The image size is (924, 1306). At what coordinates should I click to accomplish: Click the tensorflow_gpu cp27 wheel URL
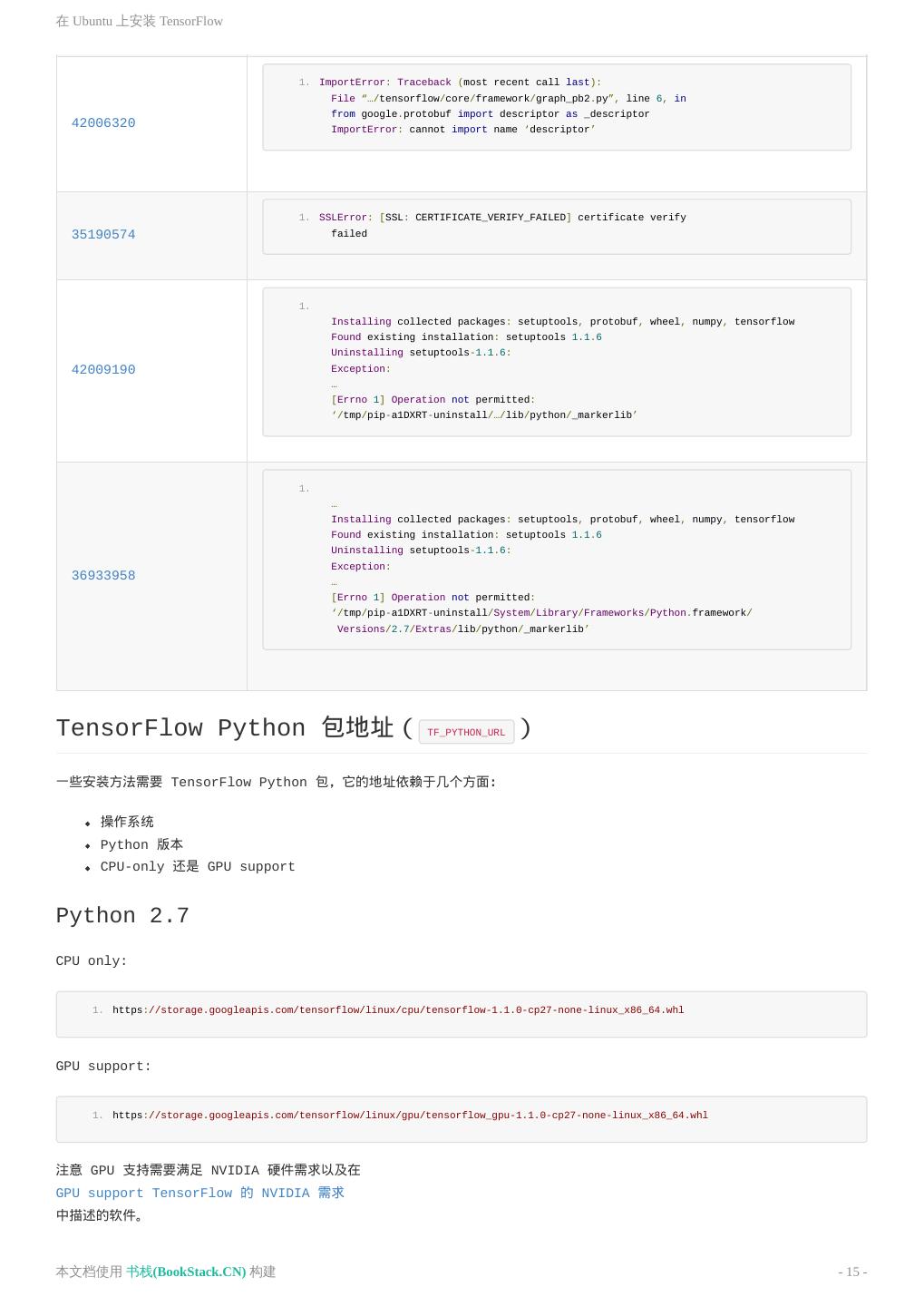click(410, 1116)
